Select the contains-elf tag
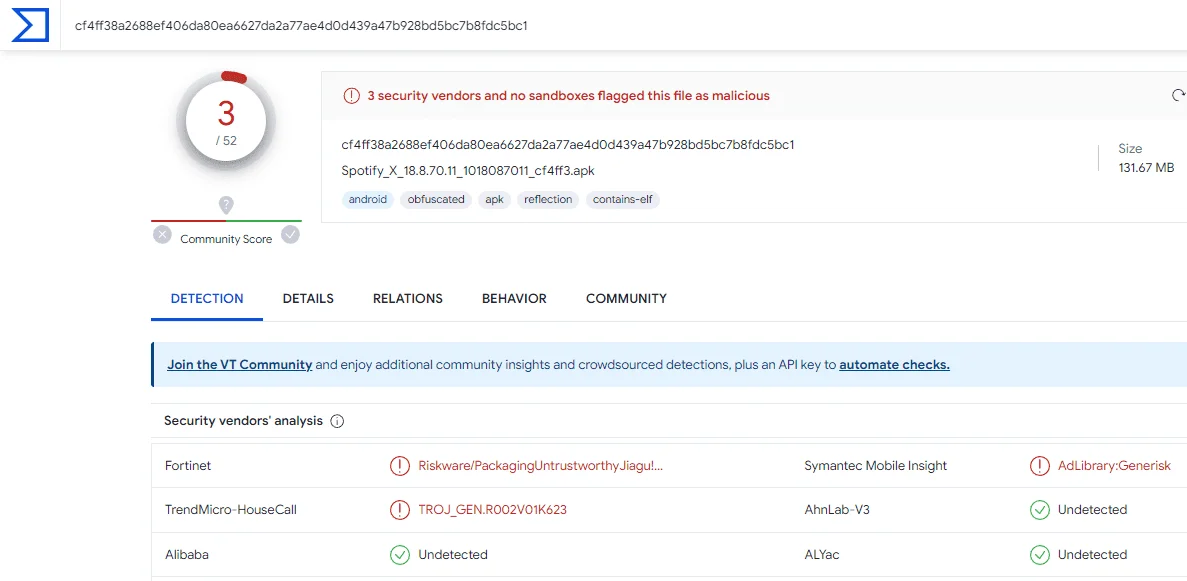The height and width of the screenshot is (581, 1187). click(622, 200)
